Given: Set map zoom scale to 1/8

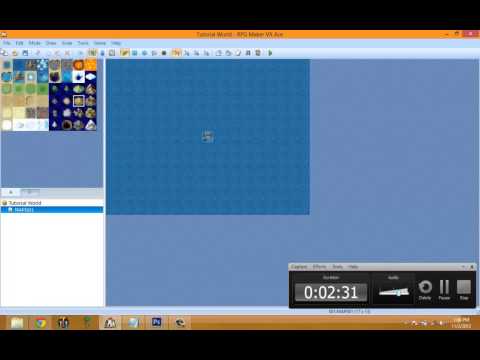Looking at the screenshot, I should point(206,53).
